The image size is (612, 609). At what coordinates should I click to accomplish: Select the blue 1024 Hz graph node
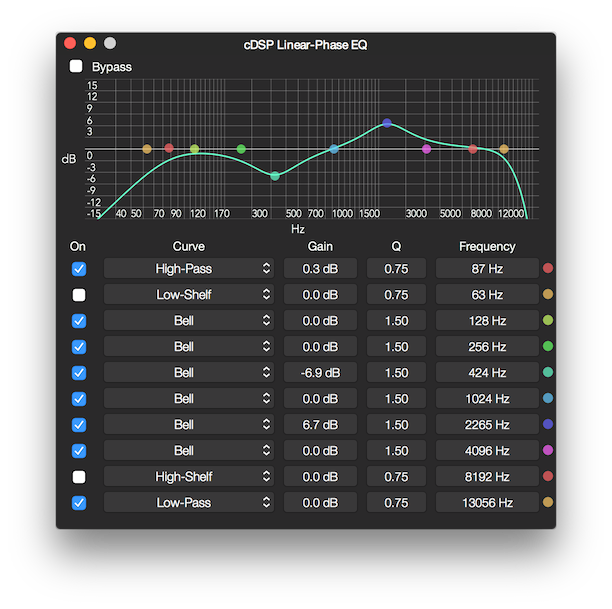(x=334, y=149)
